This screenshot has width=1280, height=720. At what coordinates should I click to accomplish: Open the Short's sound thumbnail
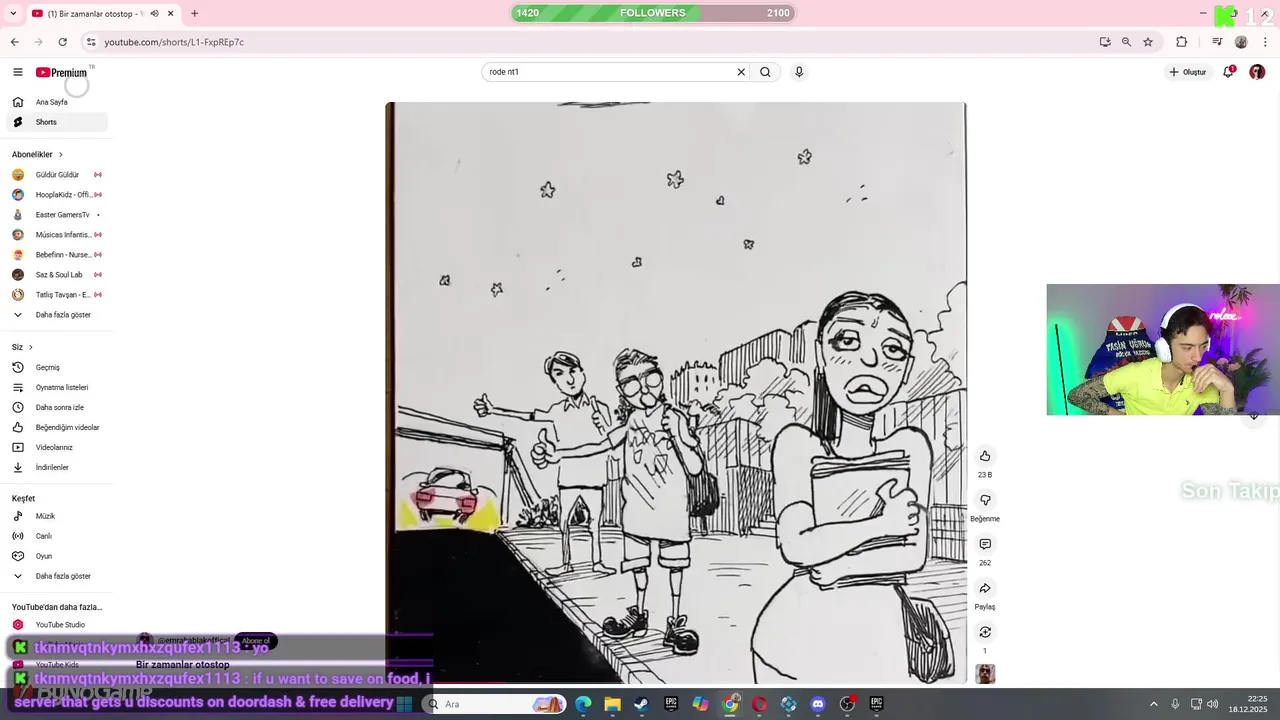(x=985, y=674)
